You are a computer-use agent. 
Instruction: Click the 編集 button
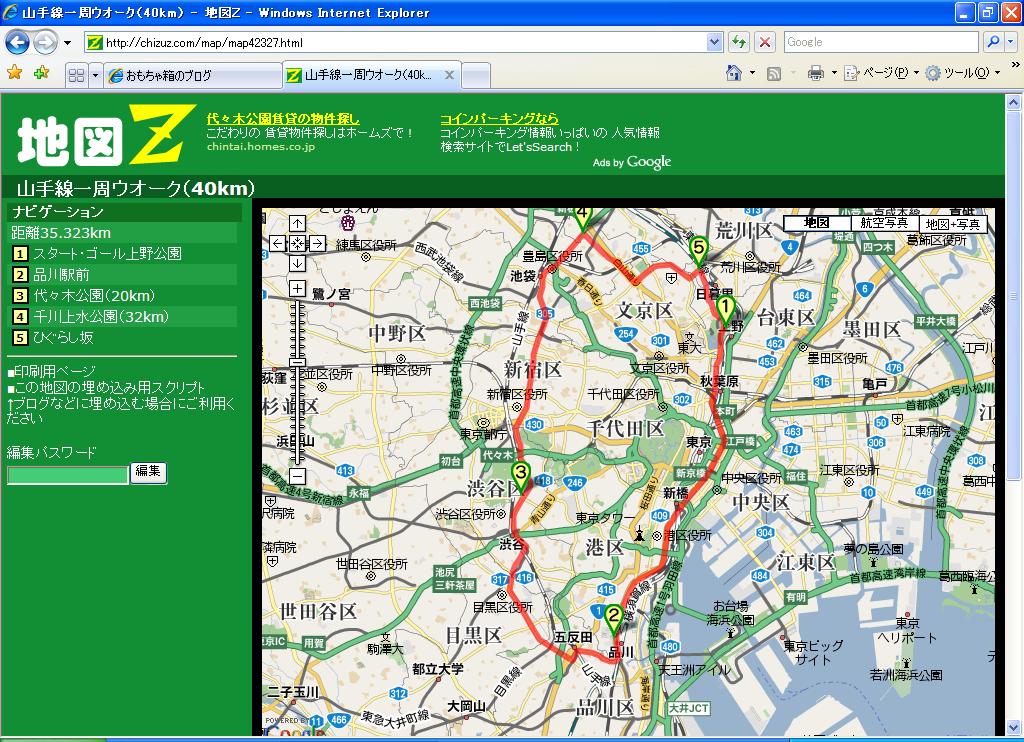click(x=148, y=472)
